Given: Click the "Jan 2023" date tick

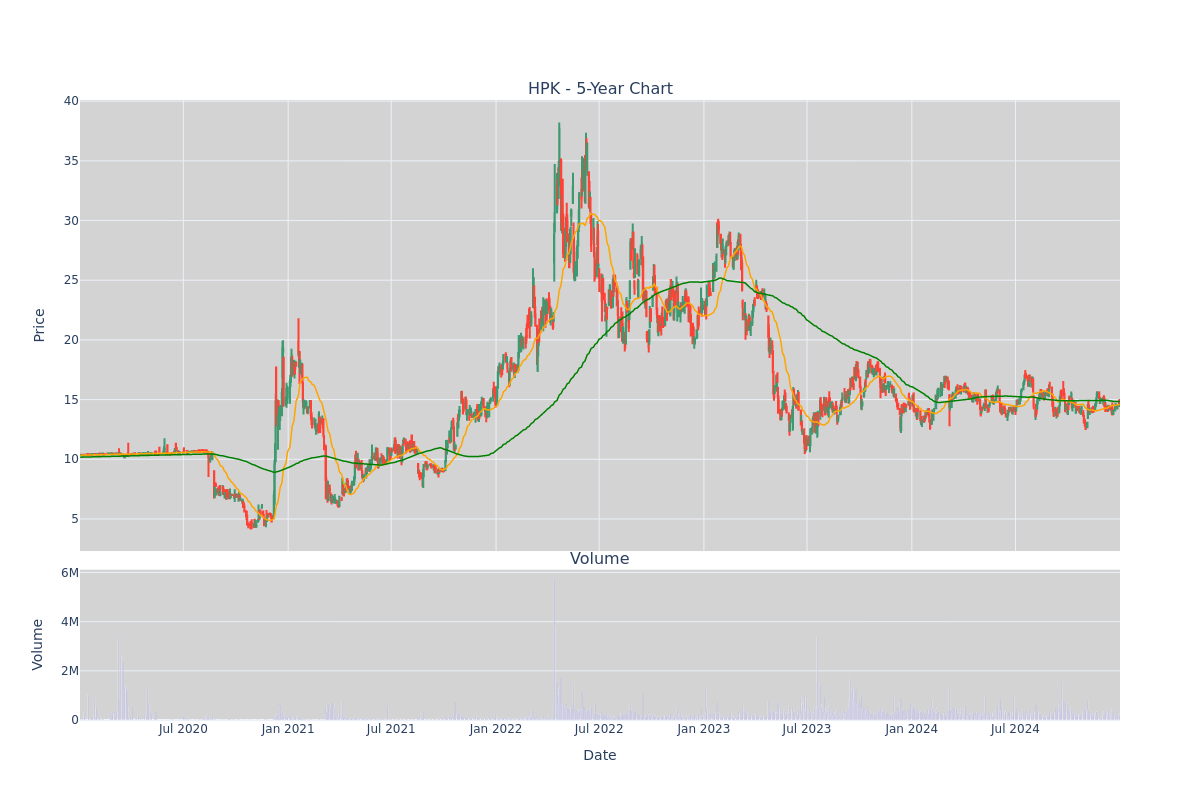Looking at the screenshot, I should click(704, 729).
